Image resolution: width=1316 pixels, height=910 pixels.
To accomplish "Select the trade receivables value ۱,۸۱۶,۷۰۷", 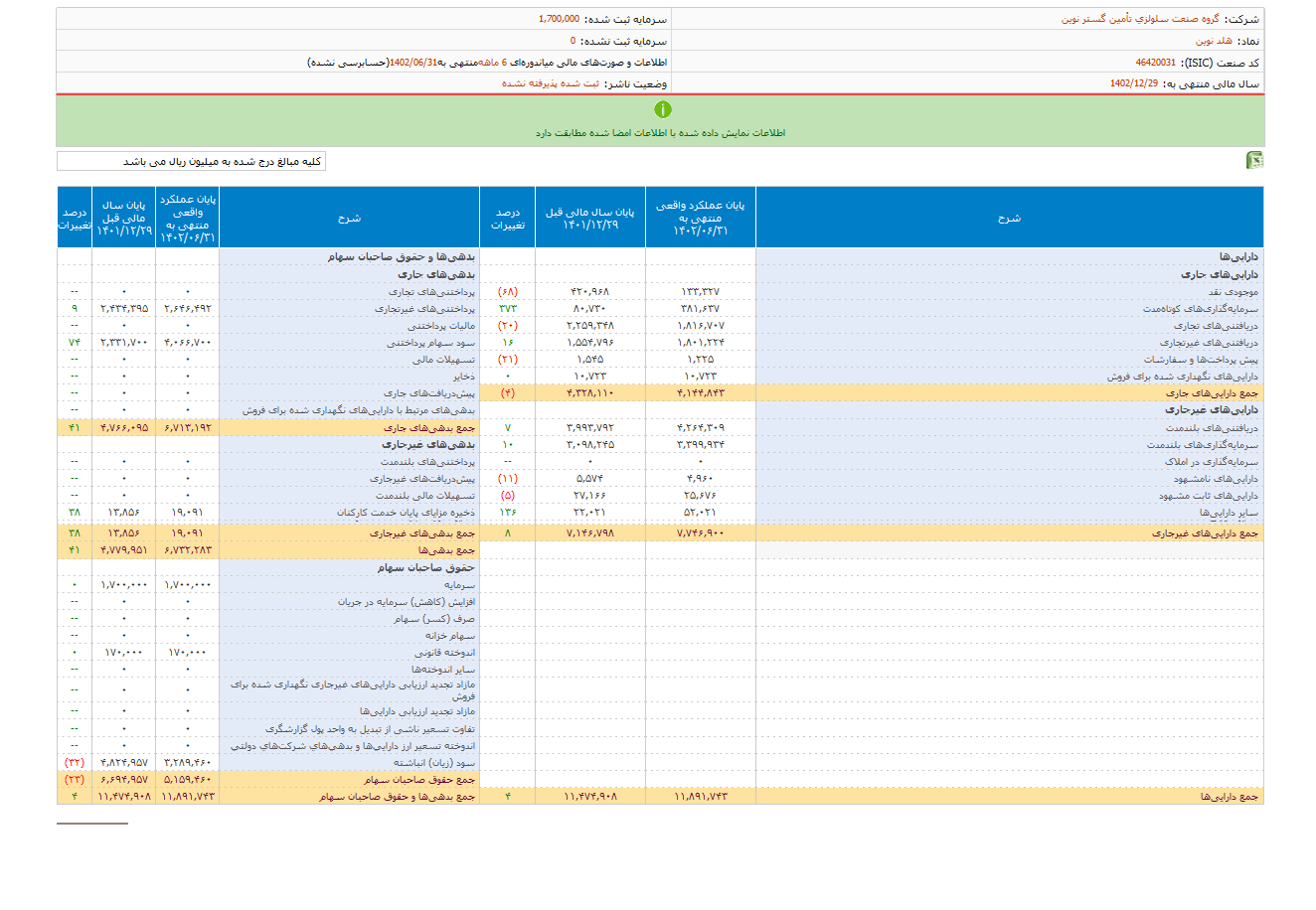I will pos(701,326).
